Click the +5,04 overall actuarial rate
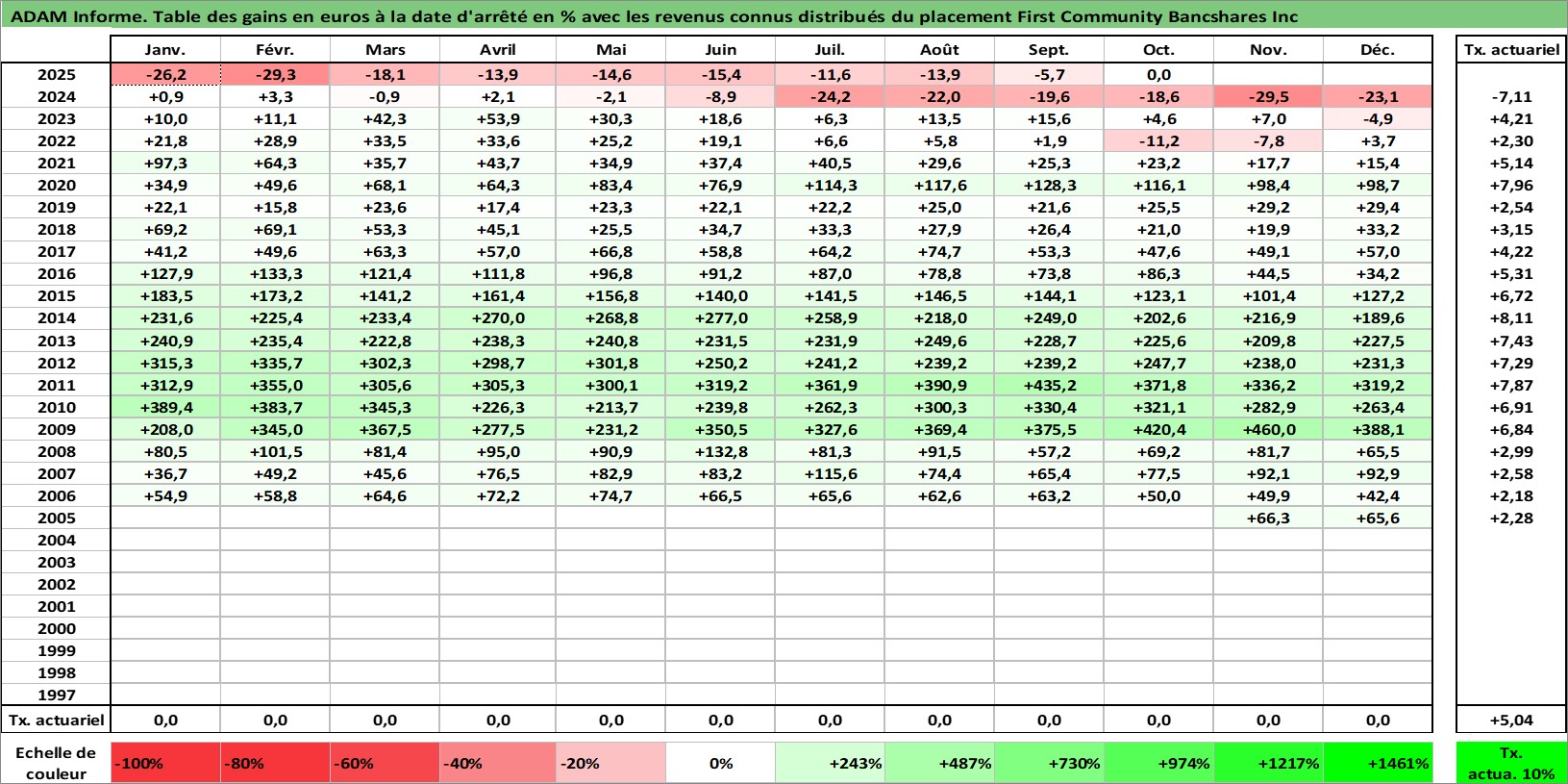Screen dimensions: 1568x784 point(1511,721)
